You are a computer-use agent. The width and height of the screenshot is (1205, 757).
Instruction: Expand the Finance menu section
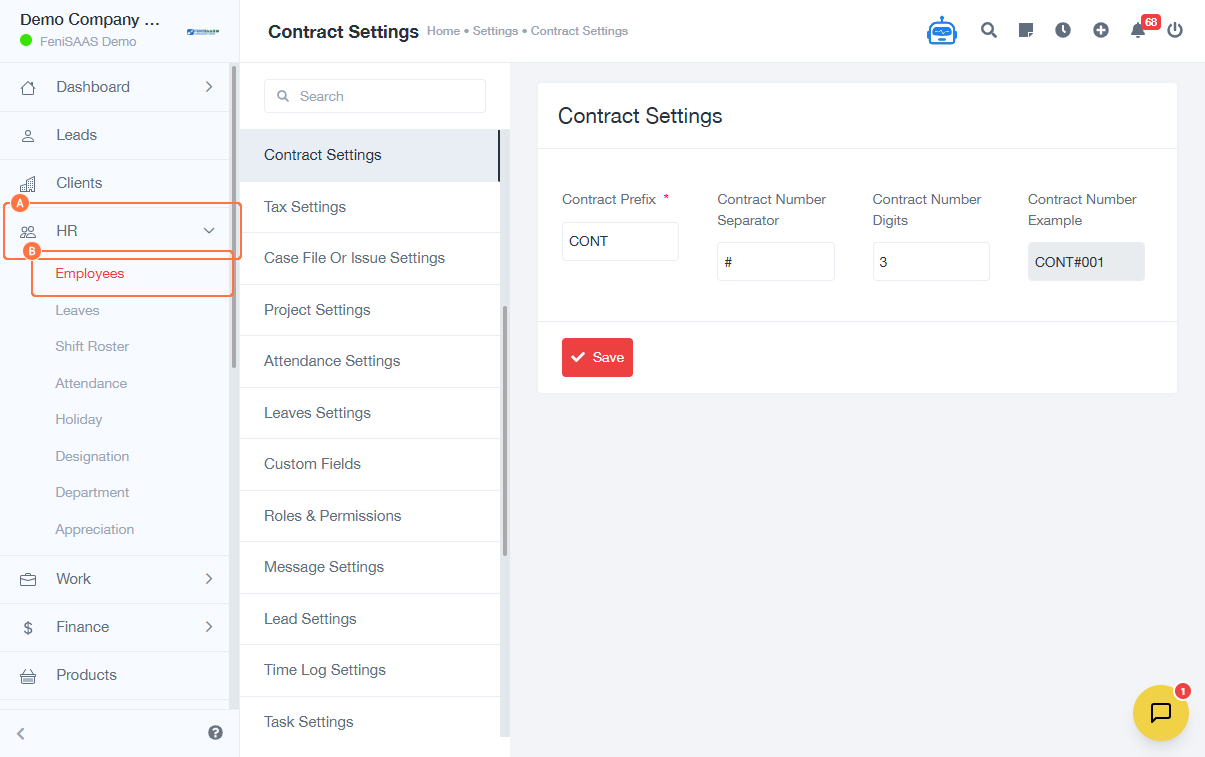click(x=208, y=627)
